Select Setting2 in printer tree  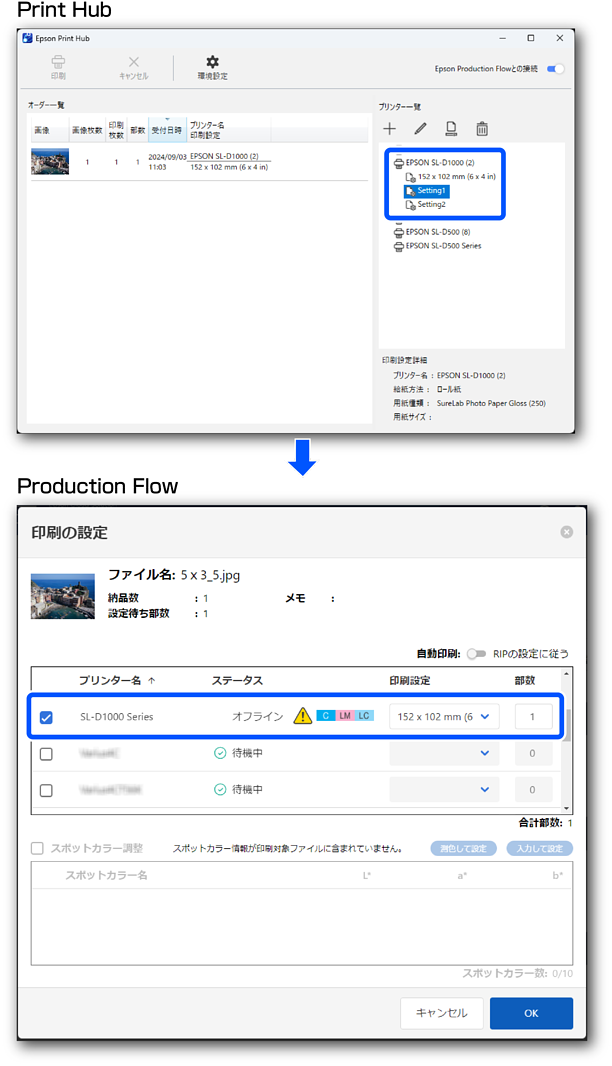[431, 204]
